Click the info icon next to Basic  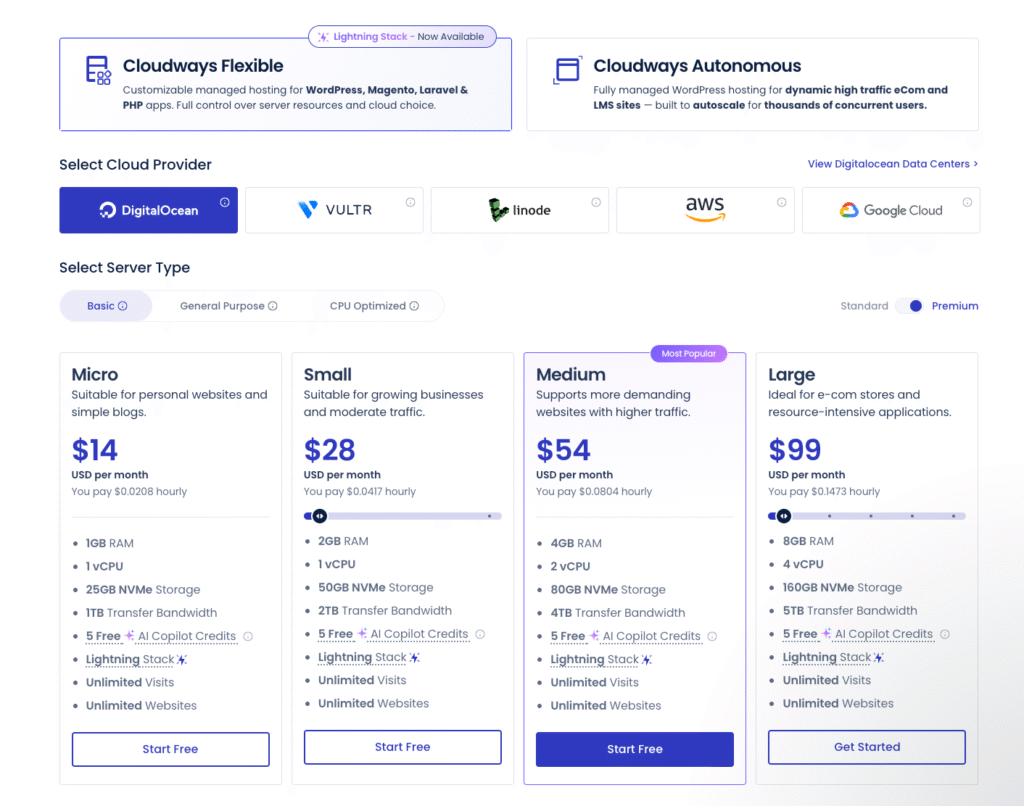coord(122,305)
